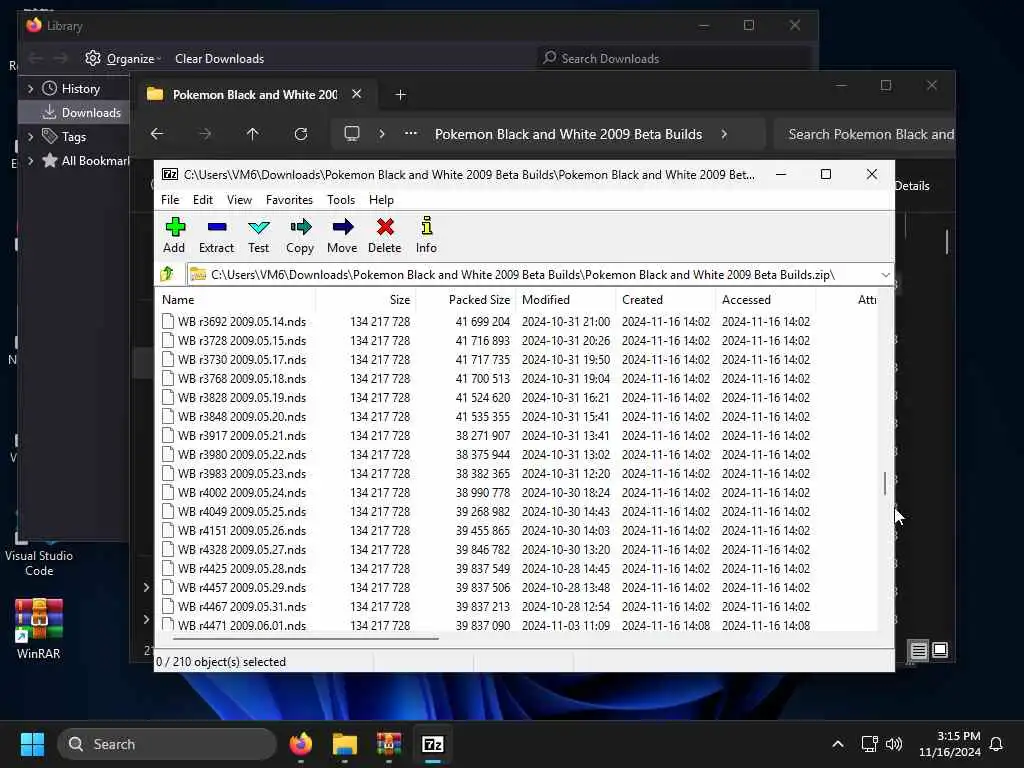Image resolution: width=1024 pixels, height=768 pixels.
Task: Expand All Bookmarks in Library sidebar
Action: point(30,161)
